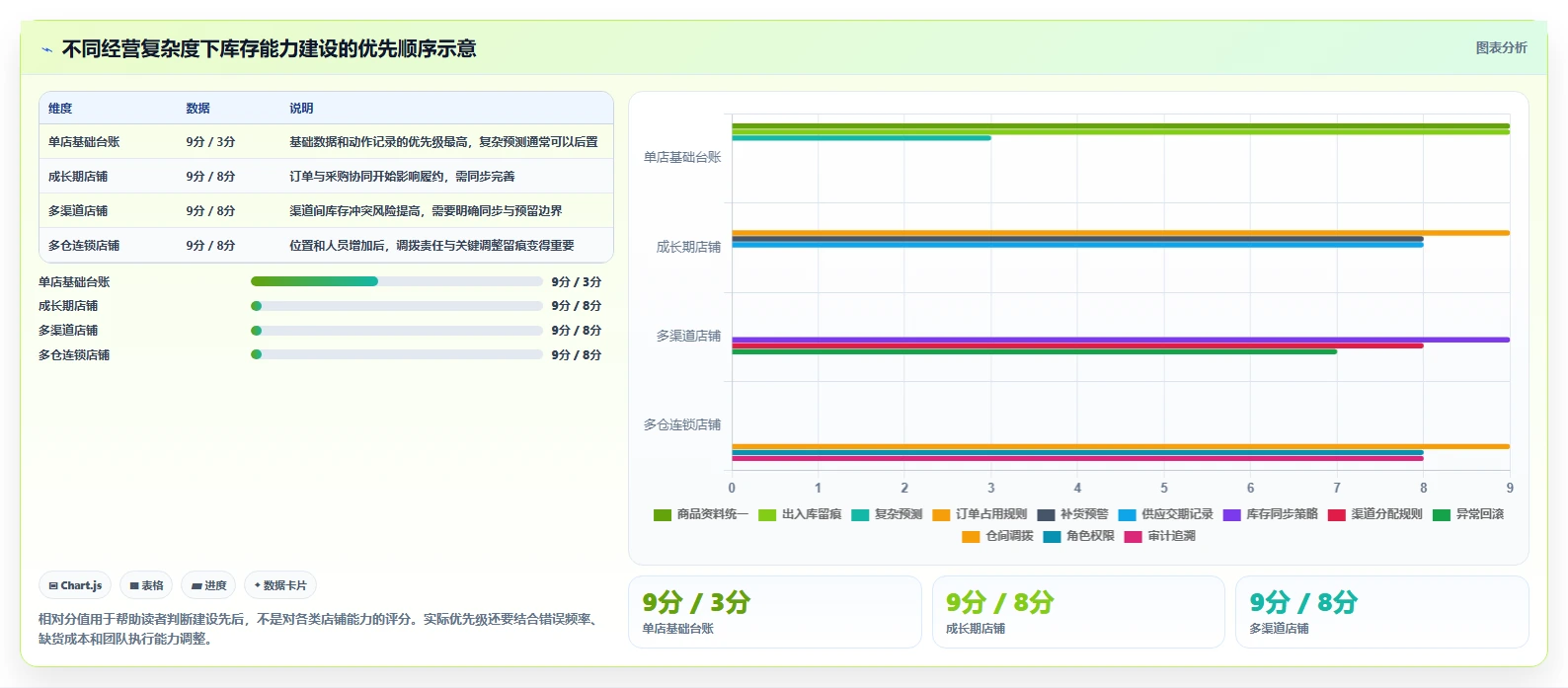
Task: Click 9分 / 3分 value in table
Action: (x=210, y=142)
